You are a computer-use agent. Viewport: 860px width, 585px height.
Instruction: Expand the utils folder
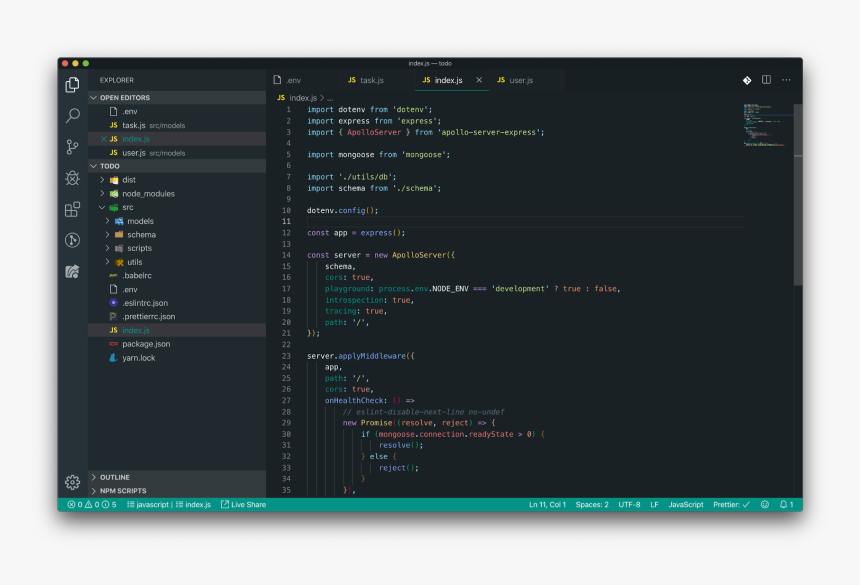(177, 262)
